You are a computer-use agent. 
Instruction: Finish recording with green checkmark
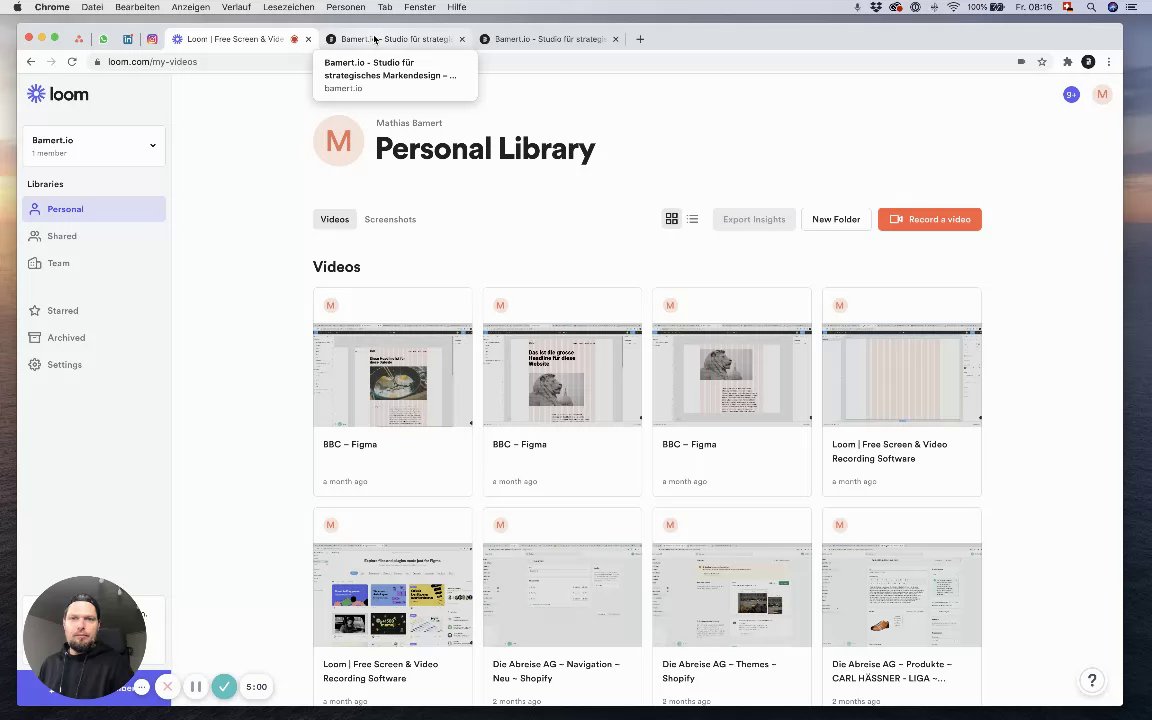[224, 687]
